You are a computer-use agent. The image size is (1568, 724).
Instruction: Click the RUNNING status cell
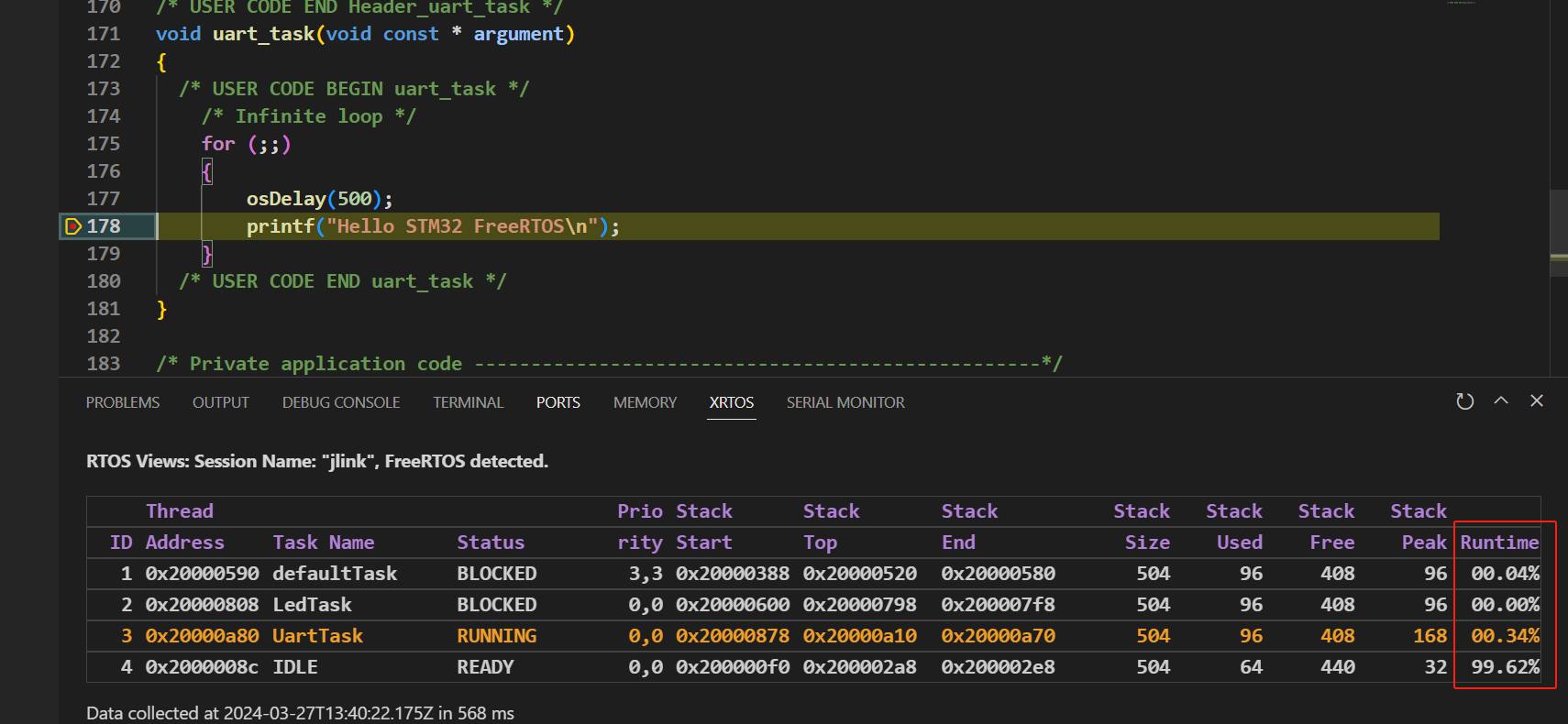[497, 636]
